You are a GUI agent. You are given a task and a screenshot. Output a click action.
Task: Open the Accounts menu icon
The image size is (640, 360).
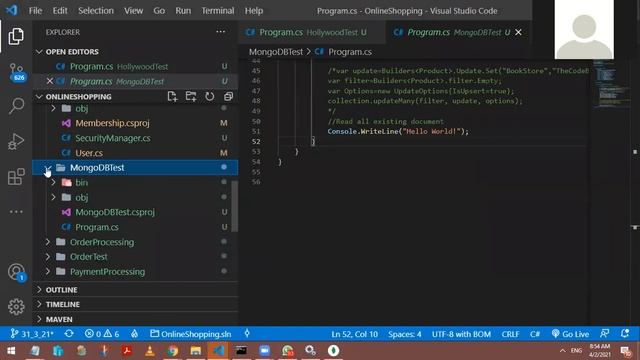tap(17, 273)
